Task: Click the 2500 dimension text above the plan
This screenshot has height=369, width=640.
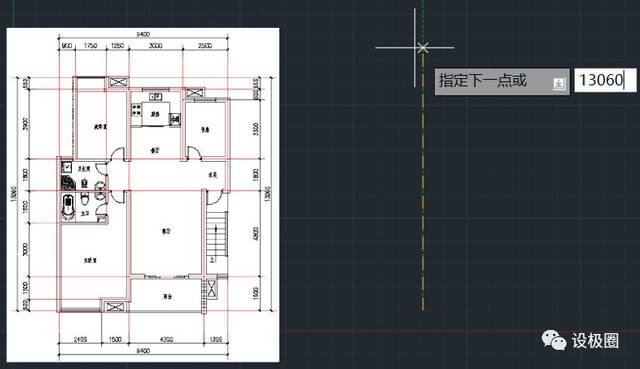Action: pos(205,46)
